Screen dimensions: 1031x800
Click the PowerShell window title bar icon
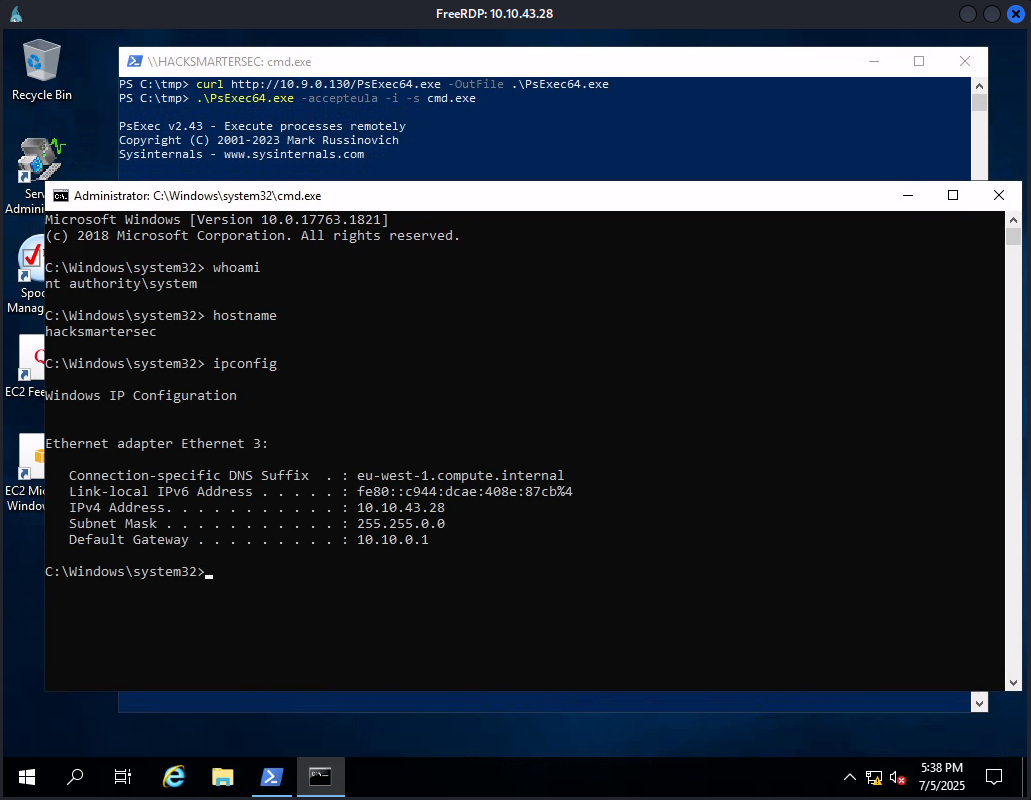pyautogui.click(x=135, y=61)
